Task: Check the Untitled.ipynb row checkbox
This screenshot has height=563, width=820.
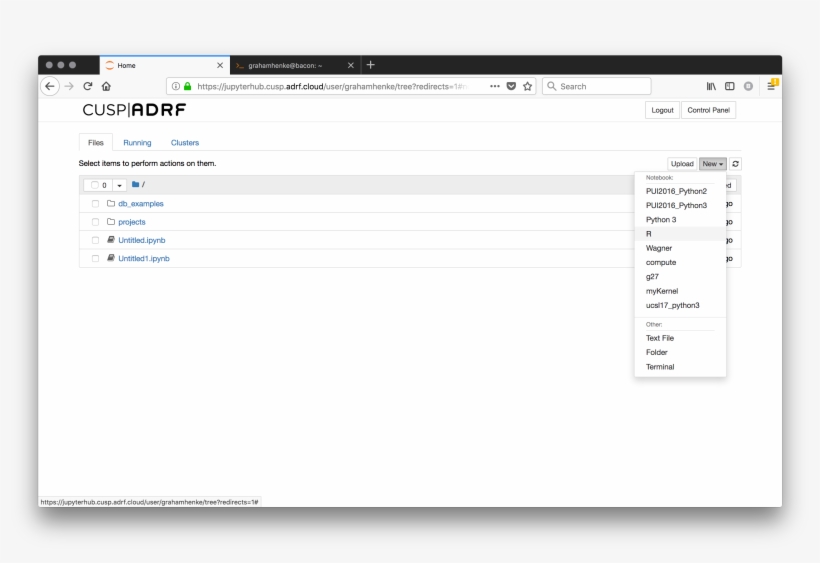Action: [x=95, y=240]
